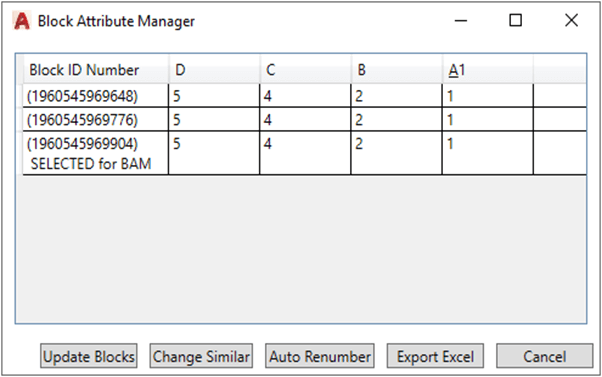The width and height of the screenshot is (602, 377).
Task: Edit B value 2 in row 1960545969904
Action: 397,153
